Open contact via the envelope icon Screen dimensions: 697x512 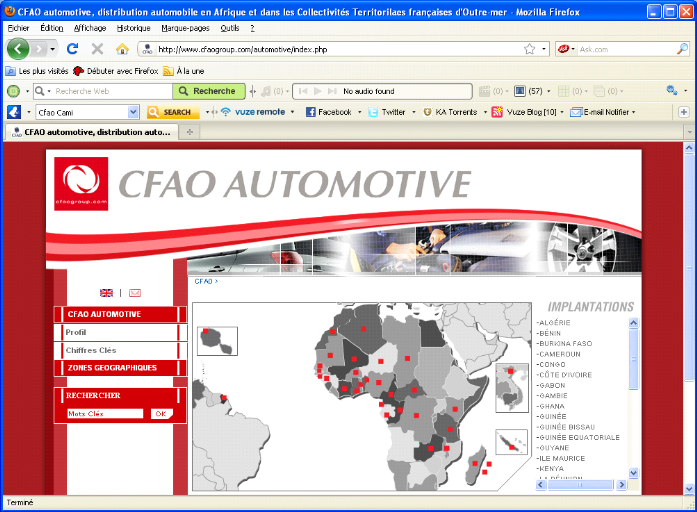[x=135, y=293]
